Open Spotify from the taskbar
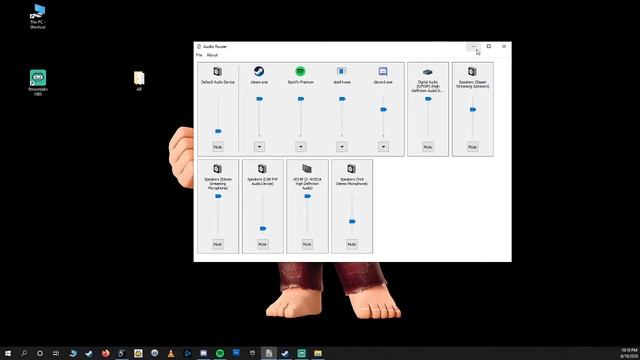640x360 pixels. pyautogui.click(x=220, y=353)
